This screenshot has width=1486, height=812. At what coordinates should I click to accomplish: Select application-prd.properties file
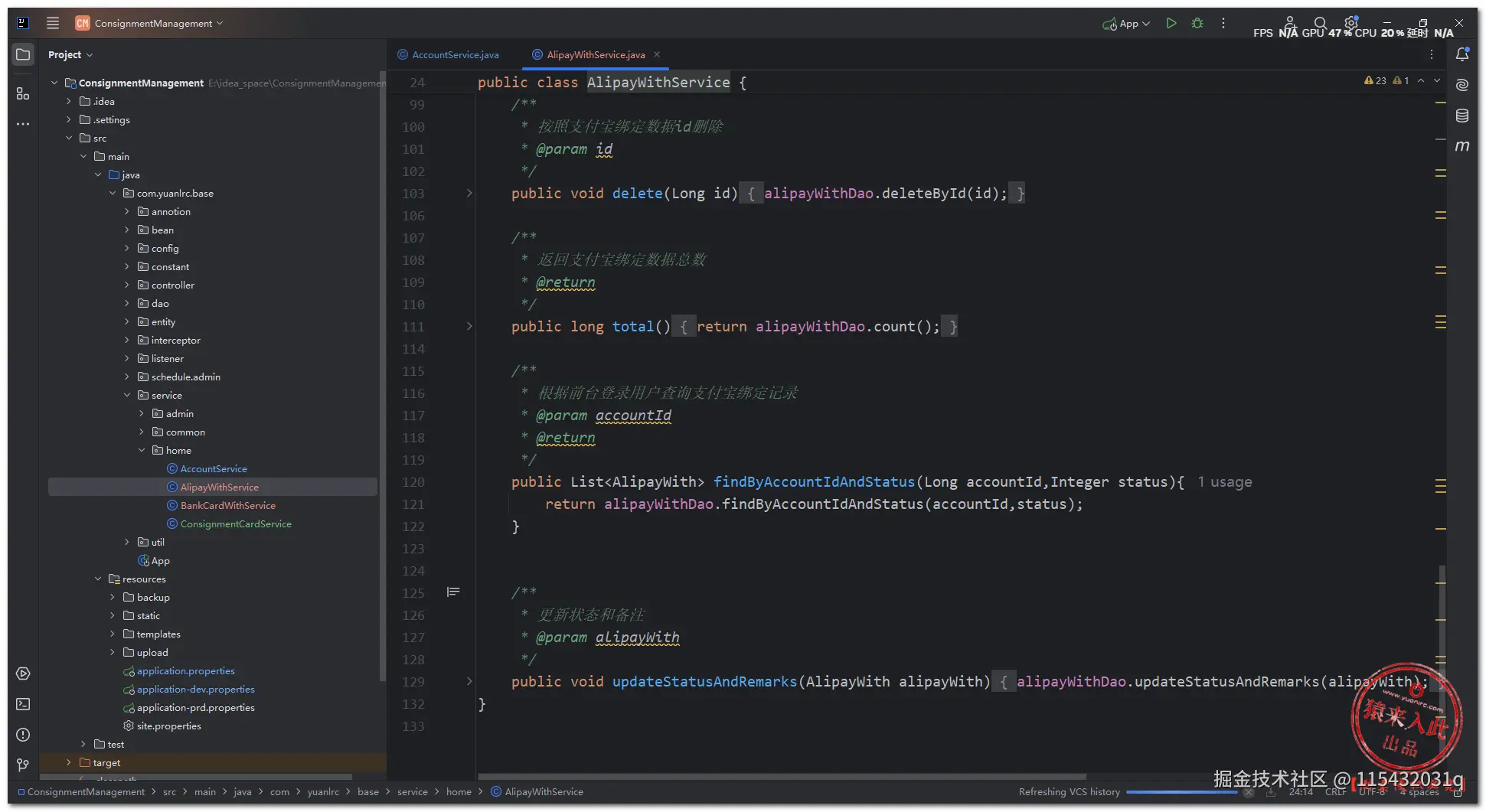[x=195, y=707]
